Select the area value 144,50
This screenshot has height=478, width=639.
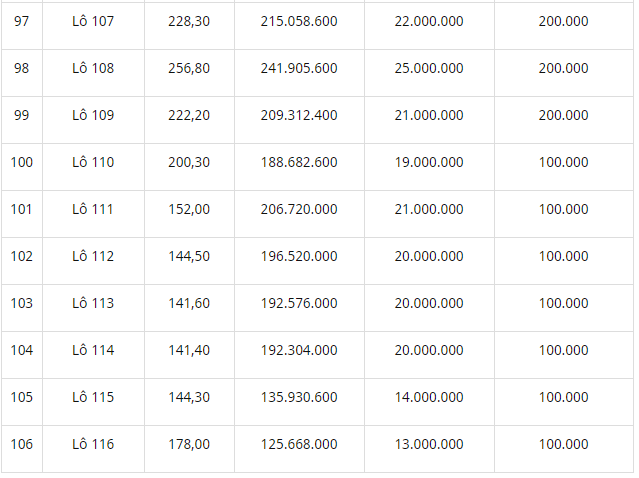(x=189, y=256)
